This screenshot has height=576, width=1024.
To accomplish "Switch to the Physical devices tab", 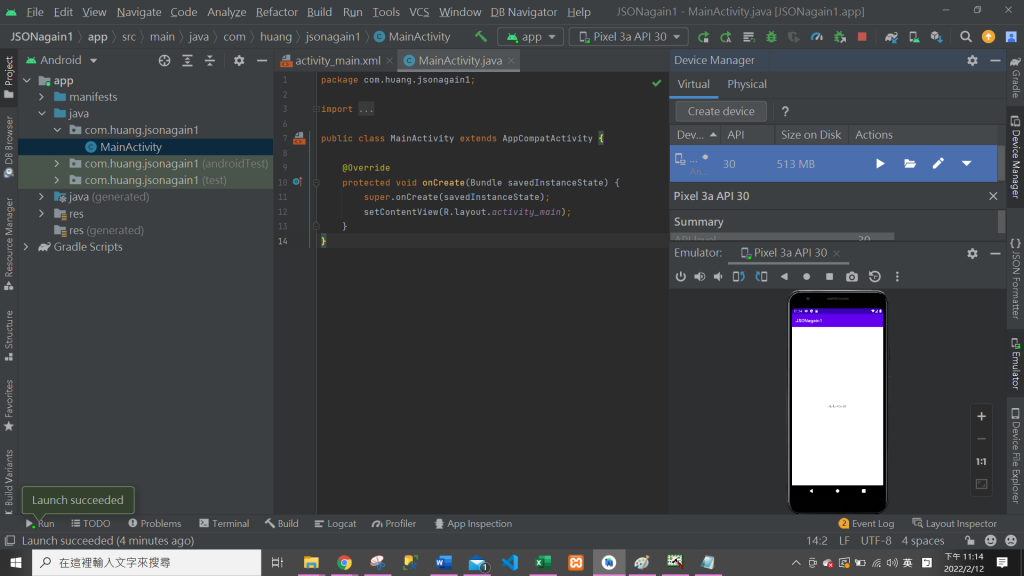I will [747, 84].
